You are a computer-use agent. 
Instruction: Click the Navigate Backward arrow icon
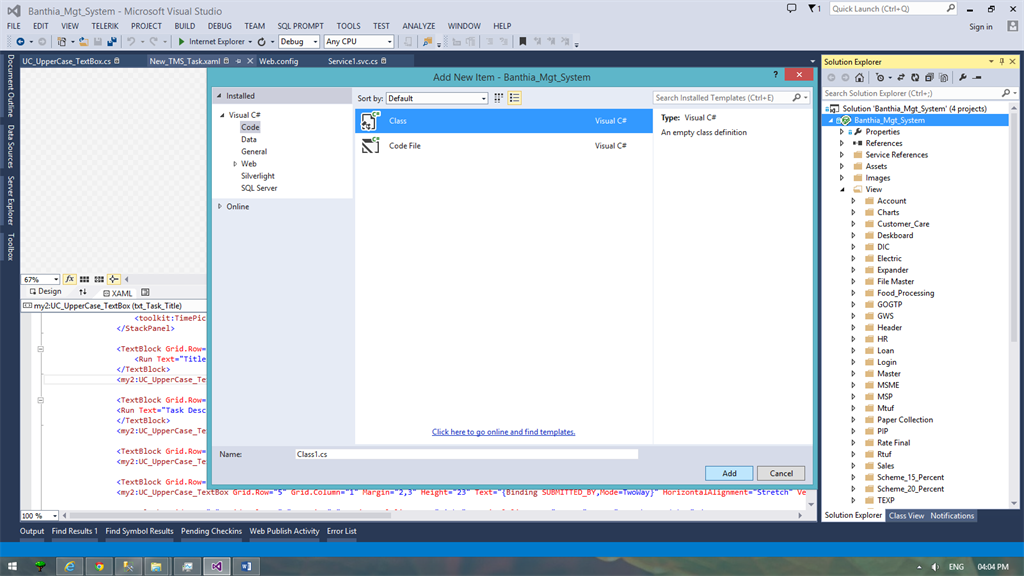(21, 42)
